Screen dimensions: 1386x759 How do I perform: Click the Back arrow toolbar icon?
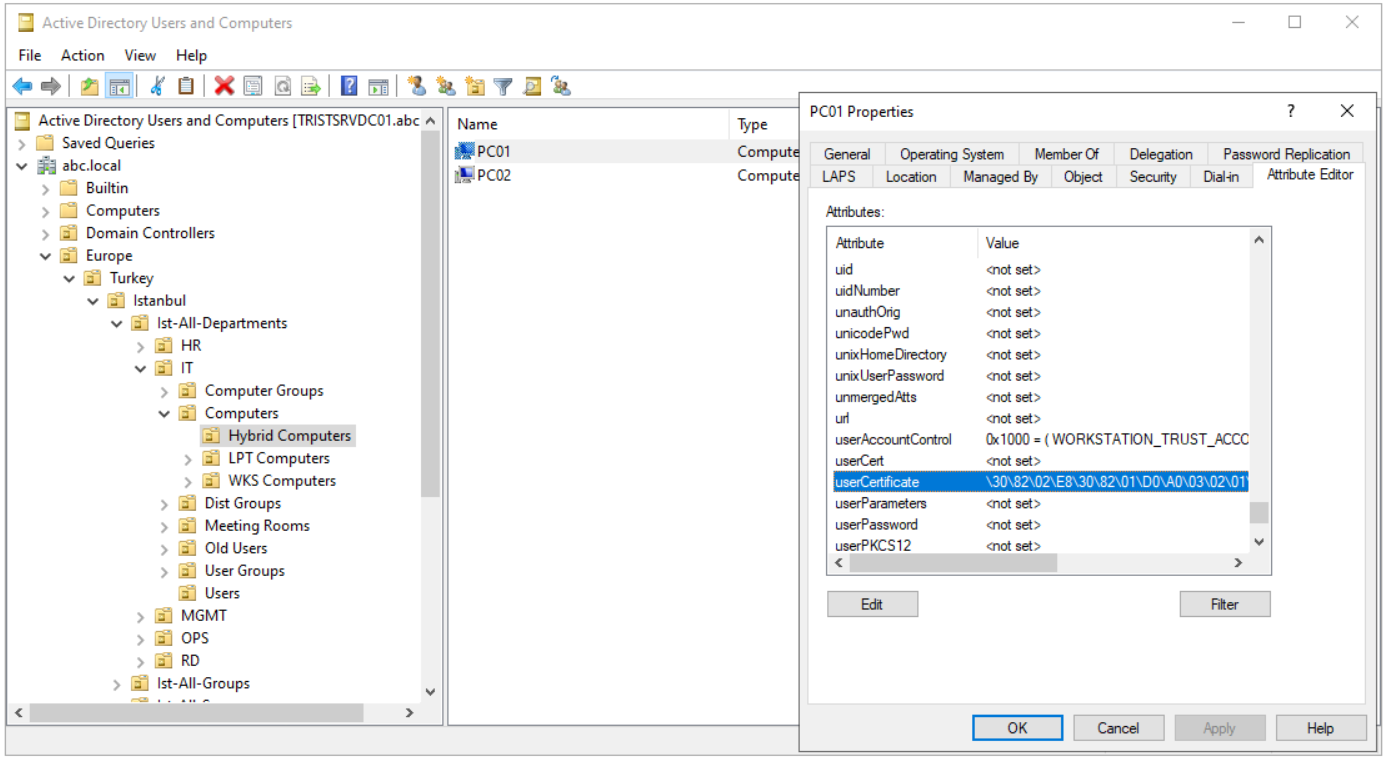(22, 87)
